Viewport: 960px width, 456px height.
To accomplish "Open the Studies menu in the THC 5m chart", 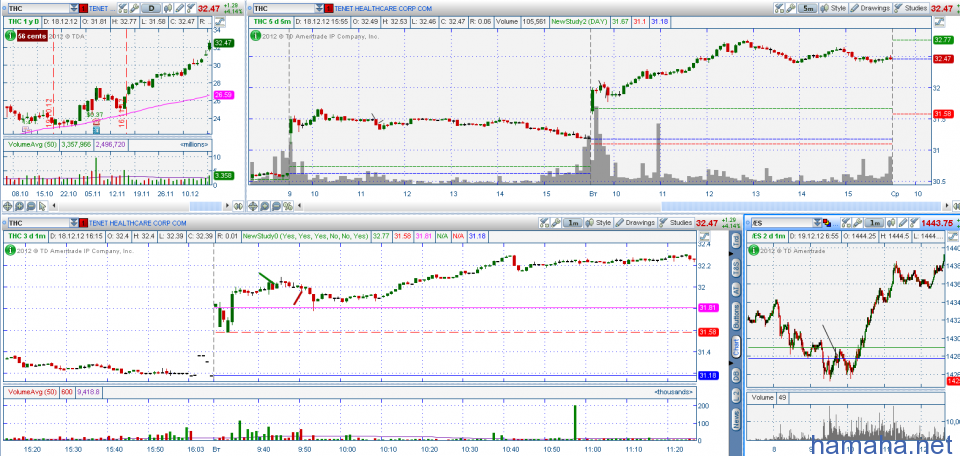I will tap(911, 9).
